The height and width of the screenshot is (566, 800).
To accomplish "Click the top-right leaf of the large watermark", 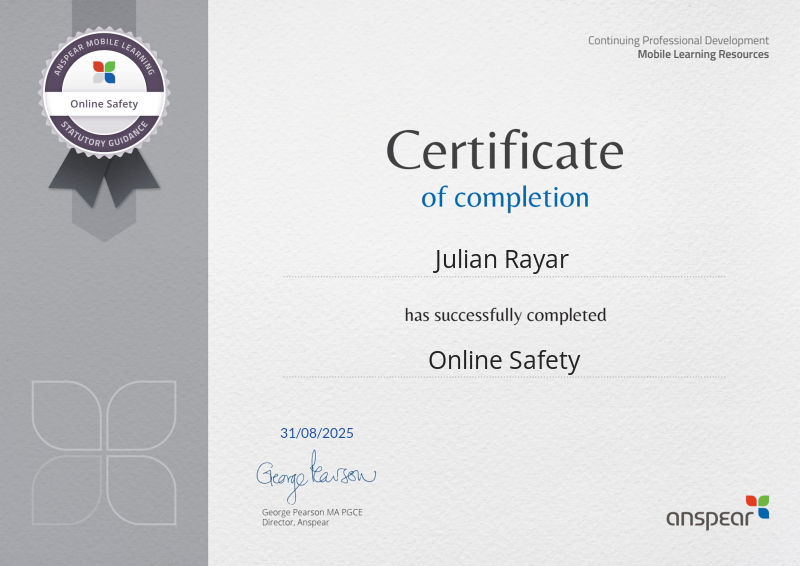I will 141,415.
